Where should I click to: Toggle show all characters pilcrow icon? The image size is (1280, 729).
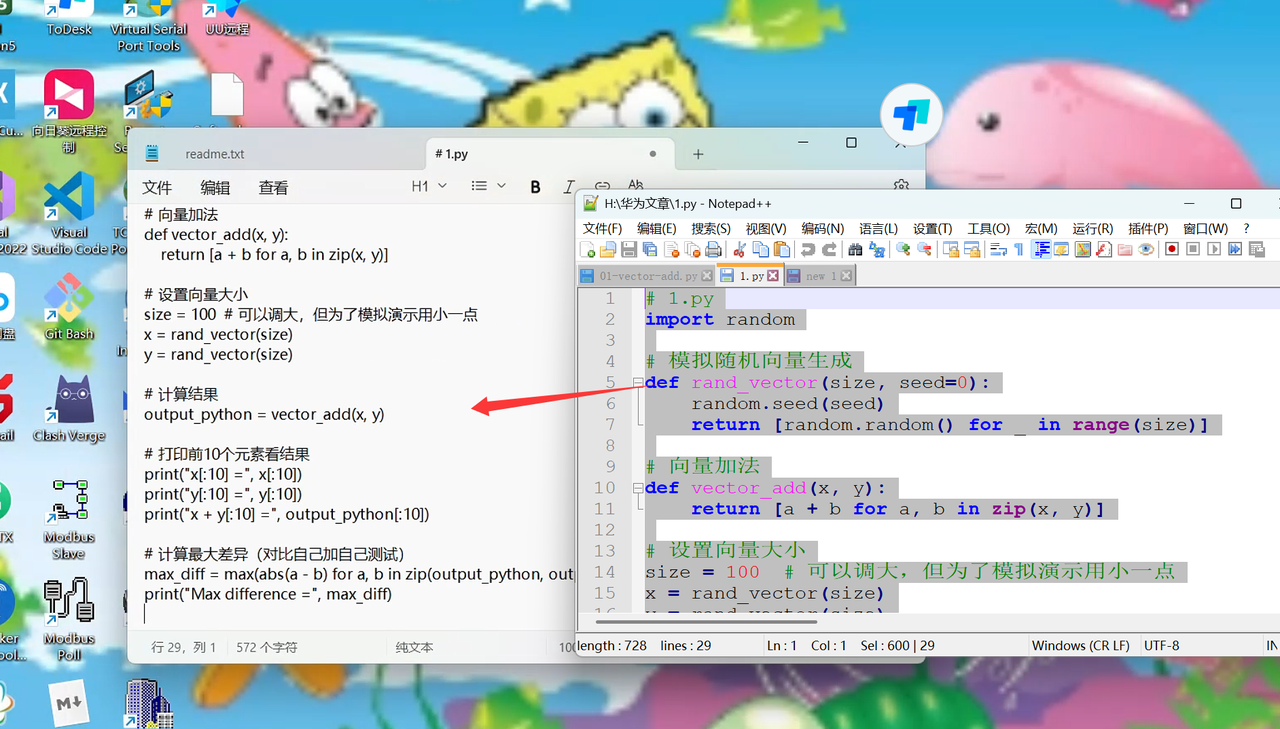click(1019, 249)
